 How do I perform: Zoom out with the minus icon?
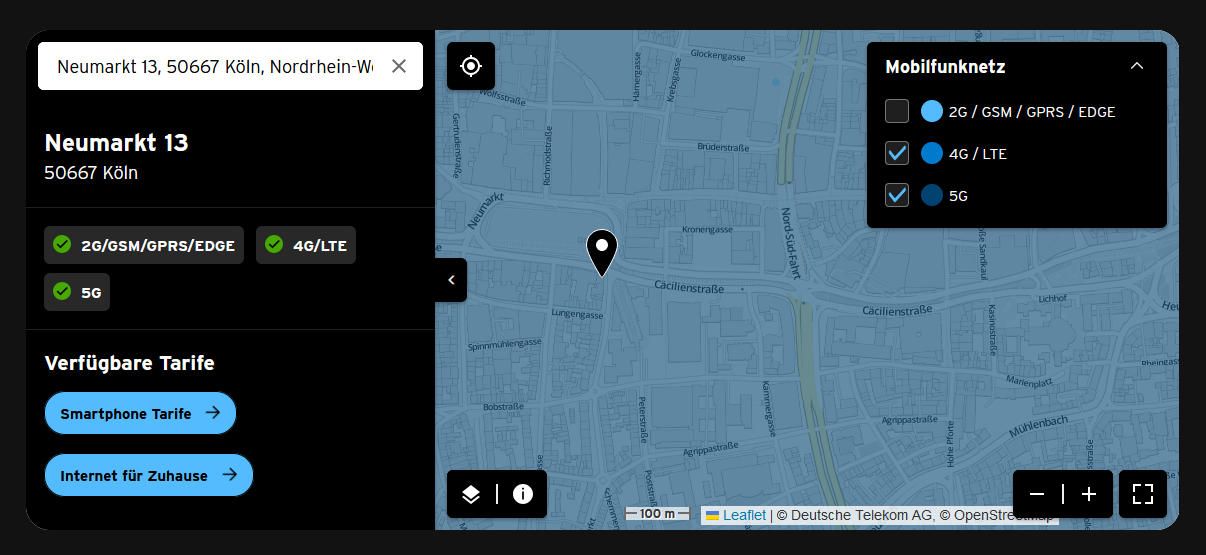pyautogui.click(x=1037, y=494)
